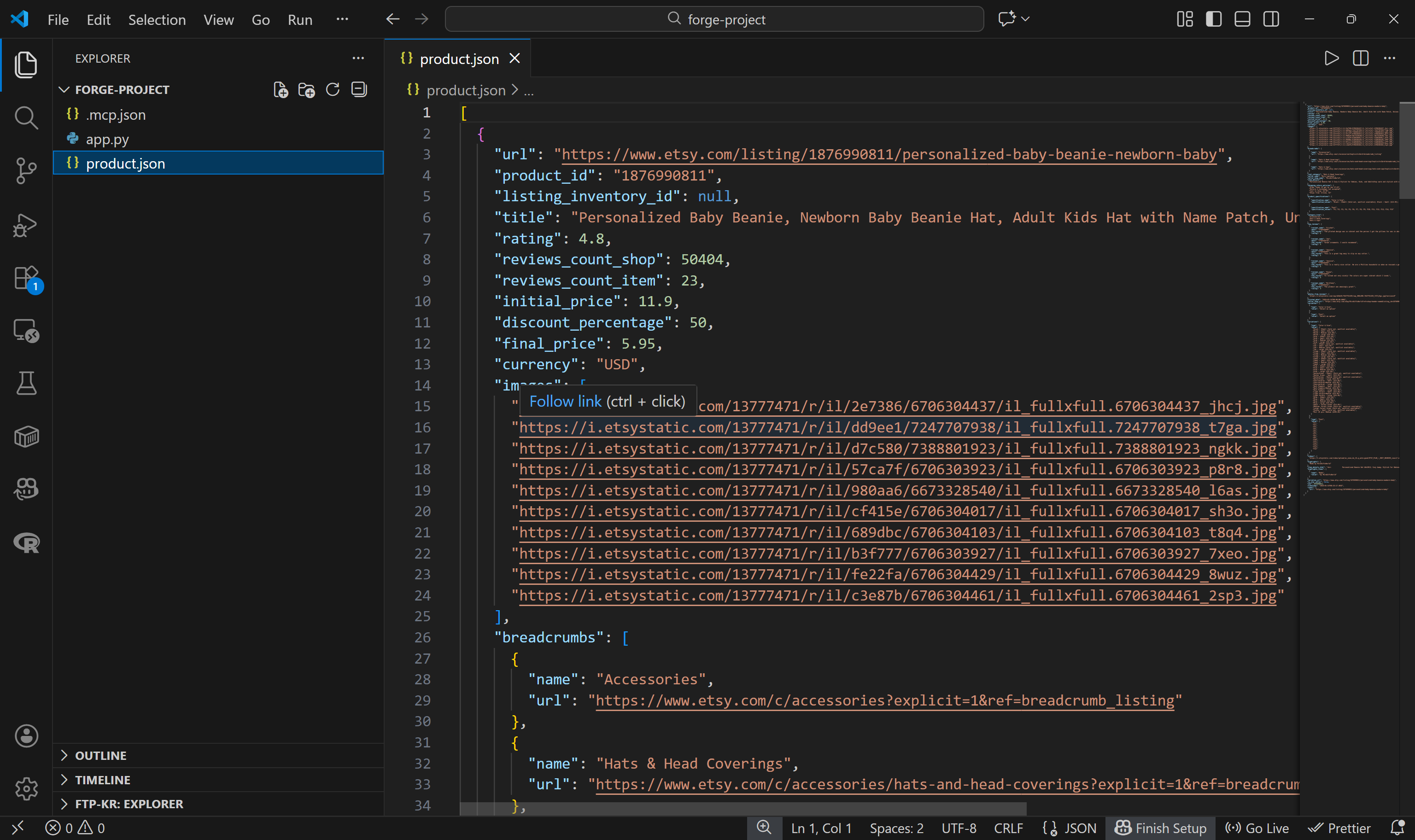Click New Folder icon in FORGE-PROJECT header

point(307,89)
